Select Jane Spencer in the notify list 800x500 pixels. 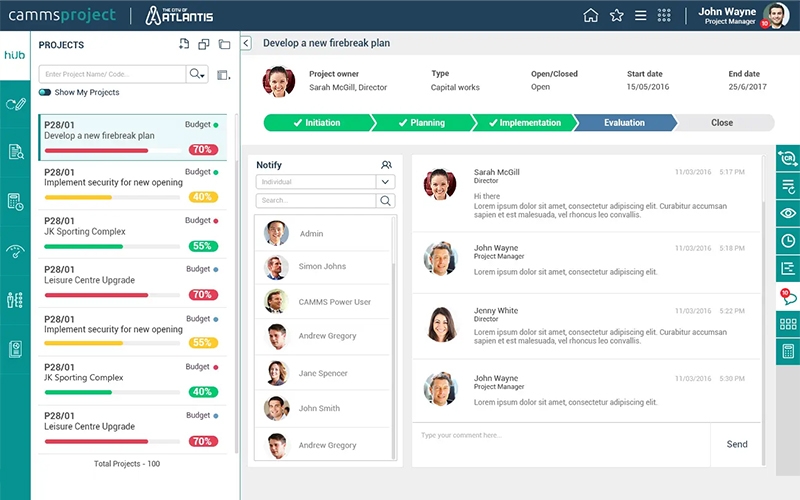[322, 373]
